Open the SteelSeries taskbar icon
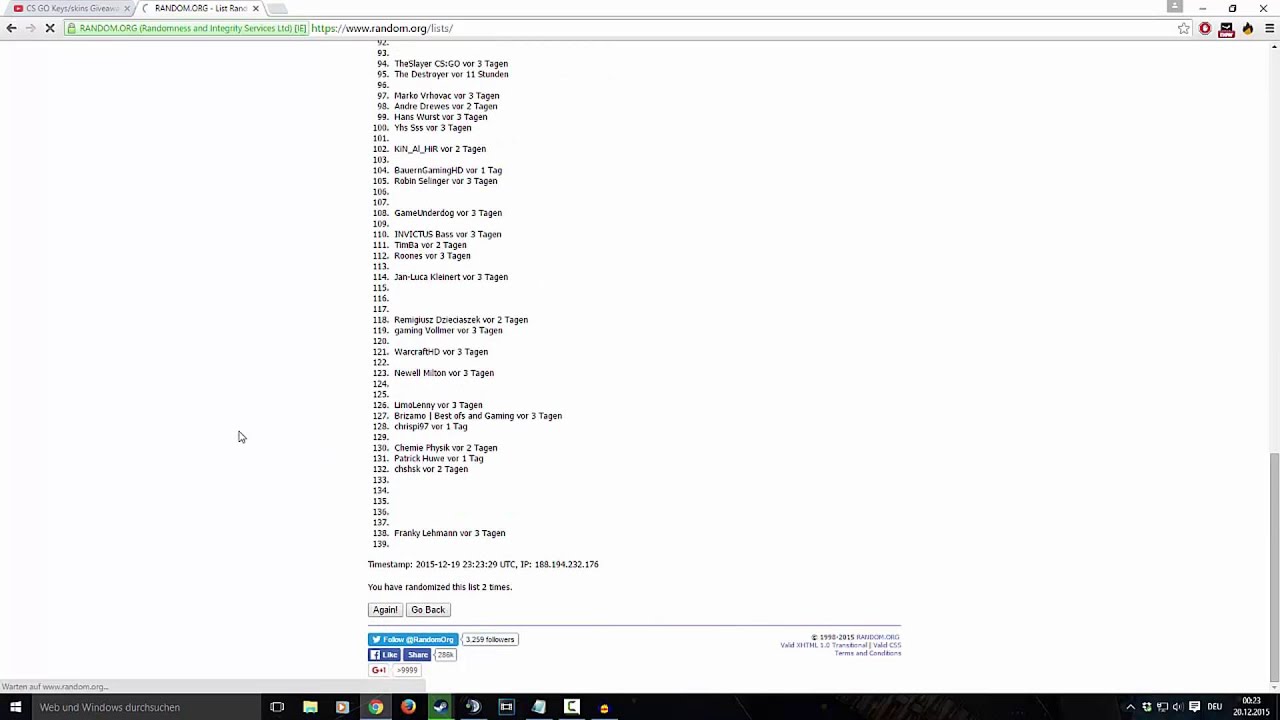The width and height of the screenshot is (1280, 720). [473, 707]
